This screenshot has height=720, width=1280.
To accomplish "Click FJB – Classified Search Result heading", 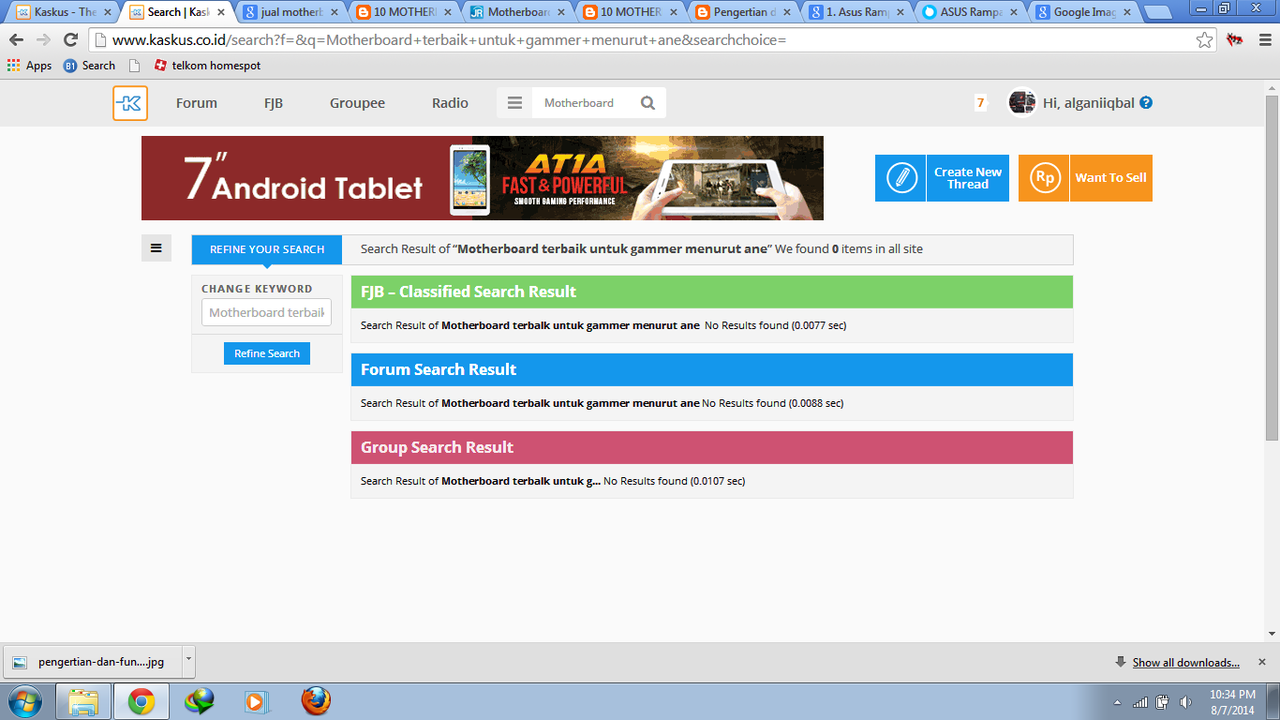I will 468,292.
